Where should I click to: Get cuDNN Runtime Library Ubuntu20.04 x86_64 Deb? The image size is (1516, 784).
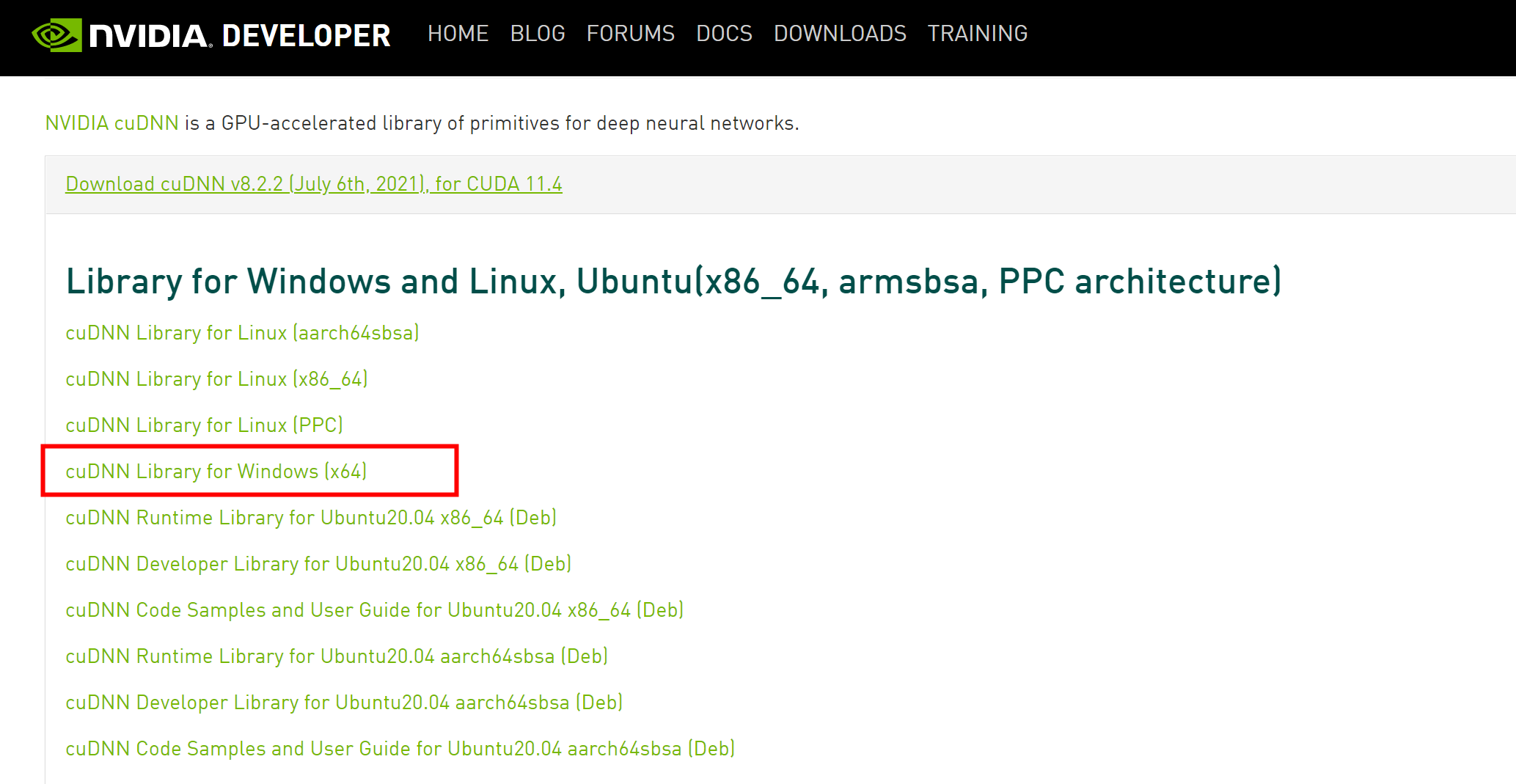point(311,518)
